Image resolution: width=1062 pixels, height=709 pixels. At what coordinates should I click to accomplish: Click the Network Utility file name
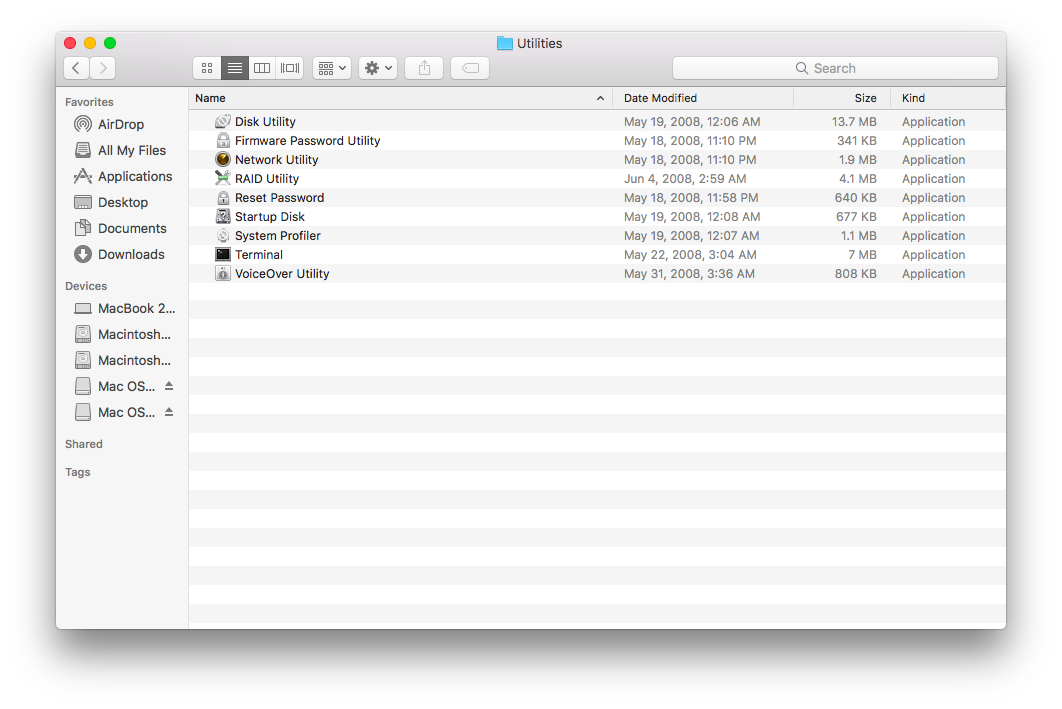[x=276, y=159]
